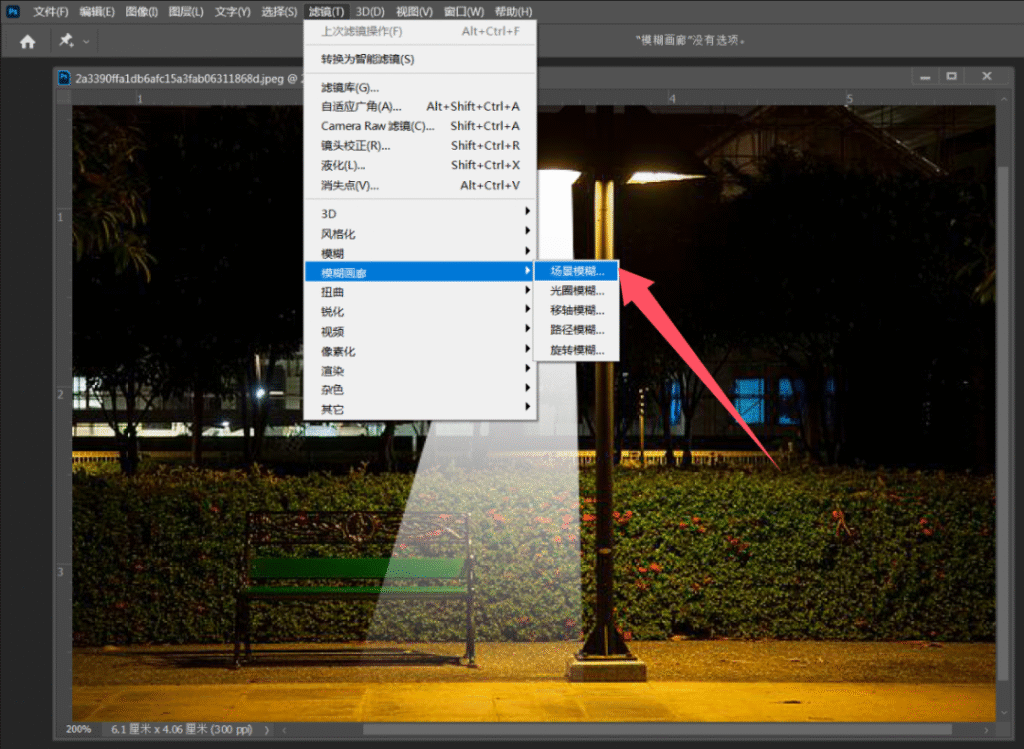The image size is (1024, 749).
Task: Choose 转换为智能滤镜(S) from filter menu
Action: click(x=421, y=59)
